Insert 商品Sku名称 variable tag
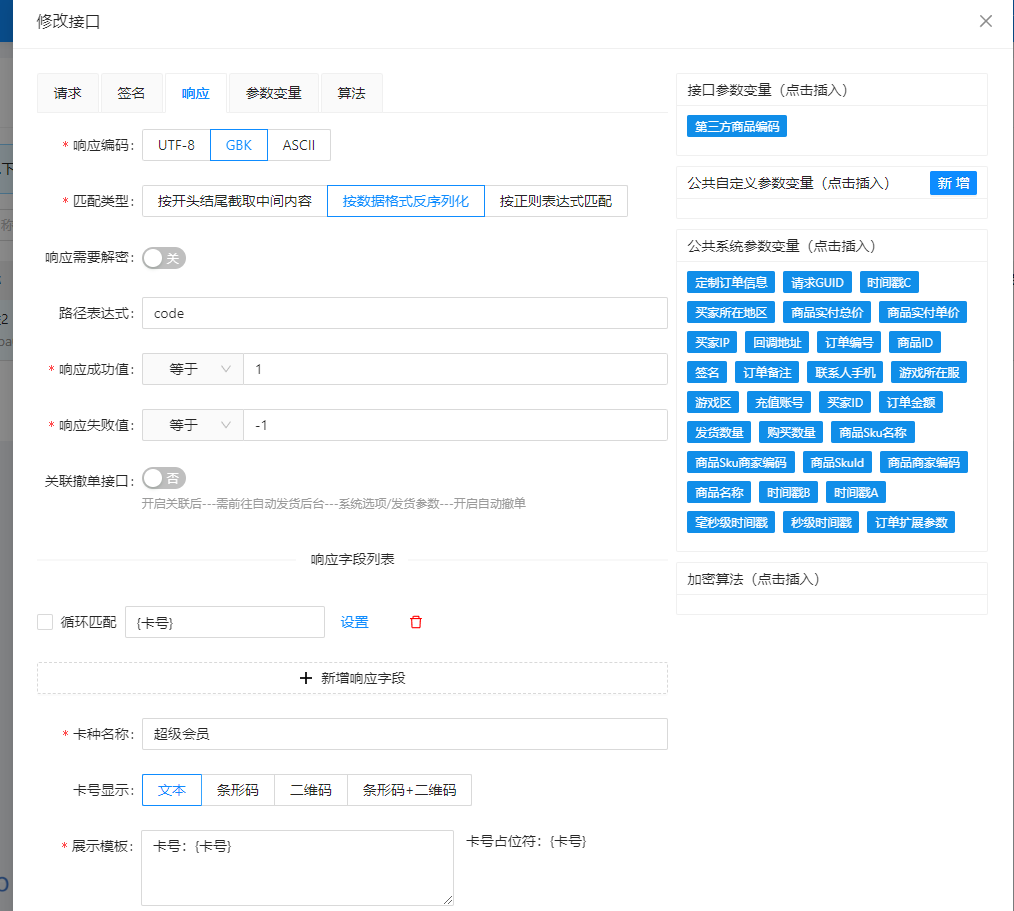Screen dimensions: 1014x911 (872, 433)
